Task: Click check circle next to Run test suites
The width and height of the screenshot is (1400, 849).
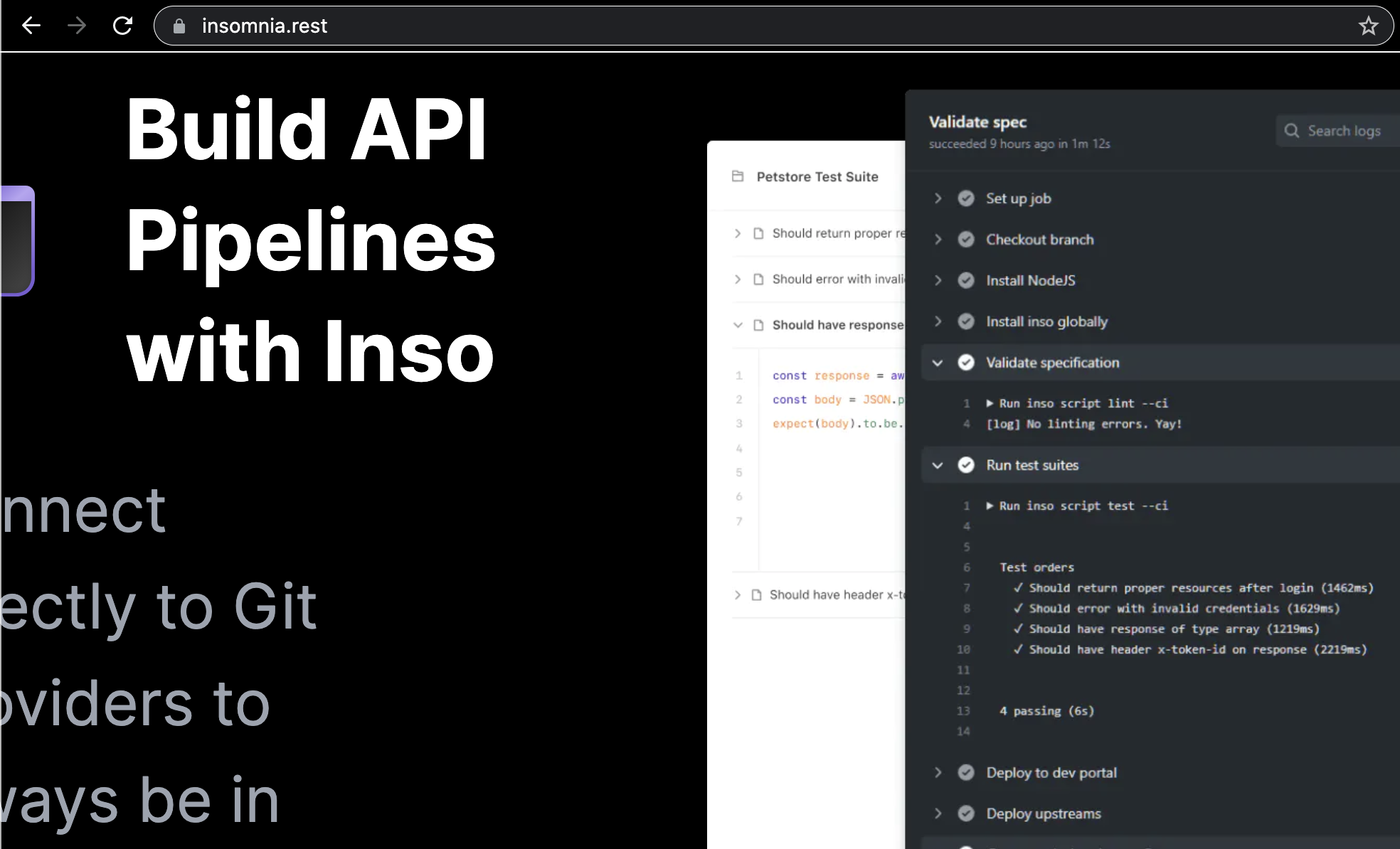Action: (x=965, y=465)
